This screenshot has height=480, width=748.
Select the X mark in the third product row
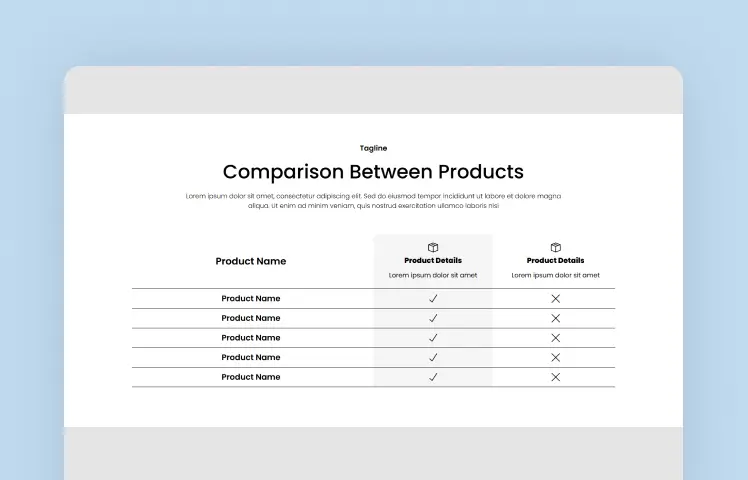point(555,338)
